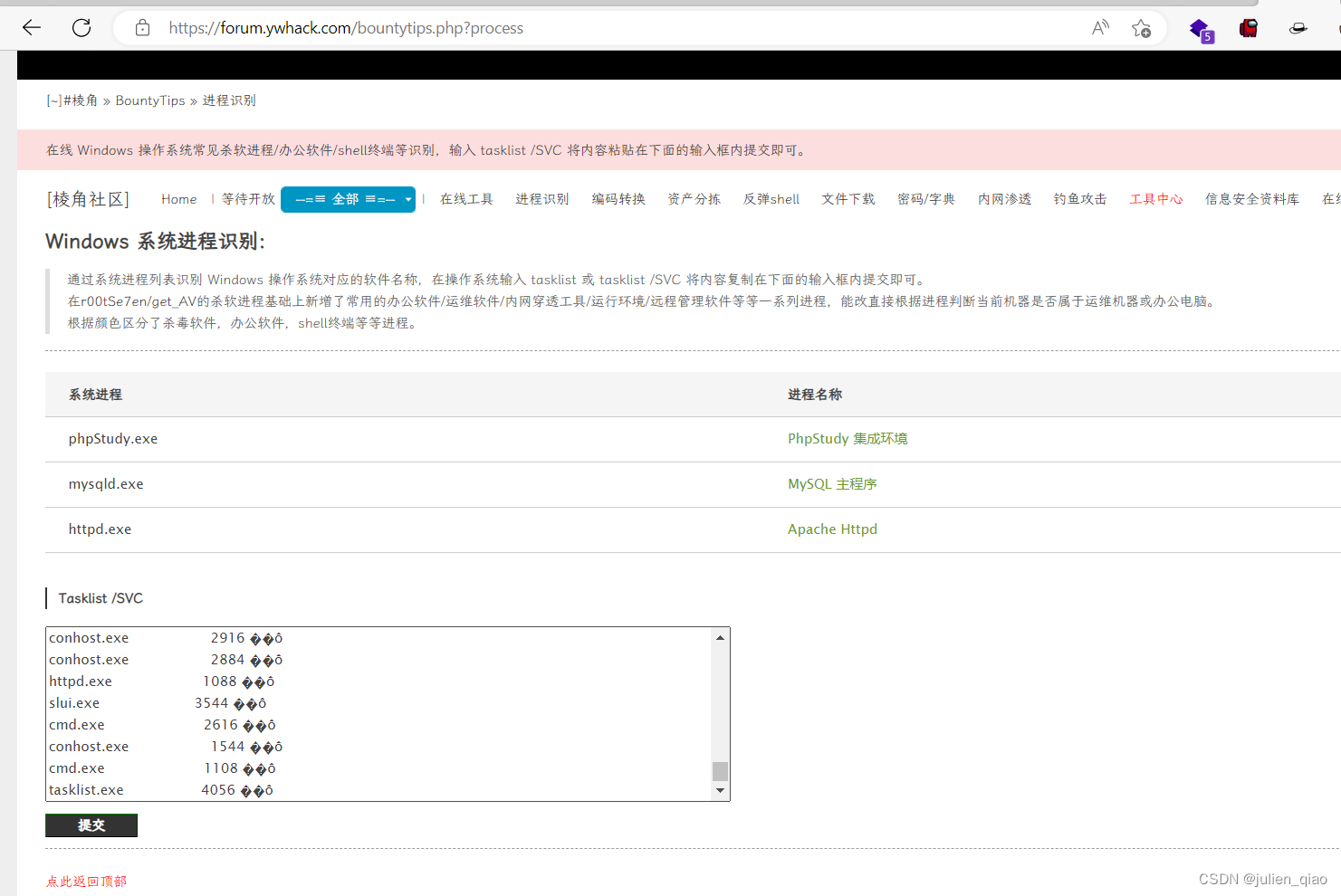This screenshot has width=1341, height=896.
Task: Open the 内网渗透 navigation item
Action: tap(1005, 199)
